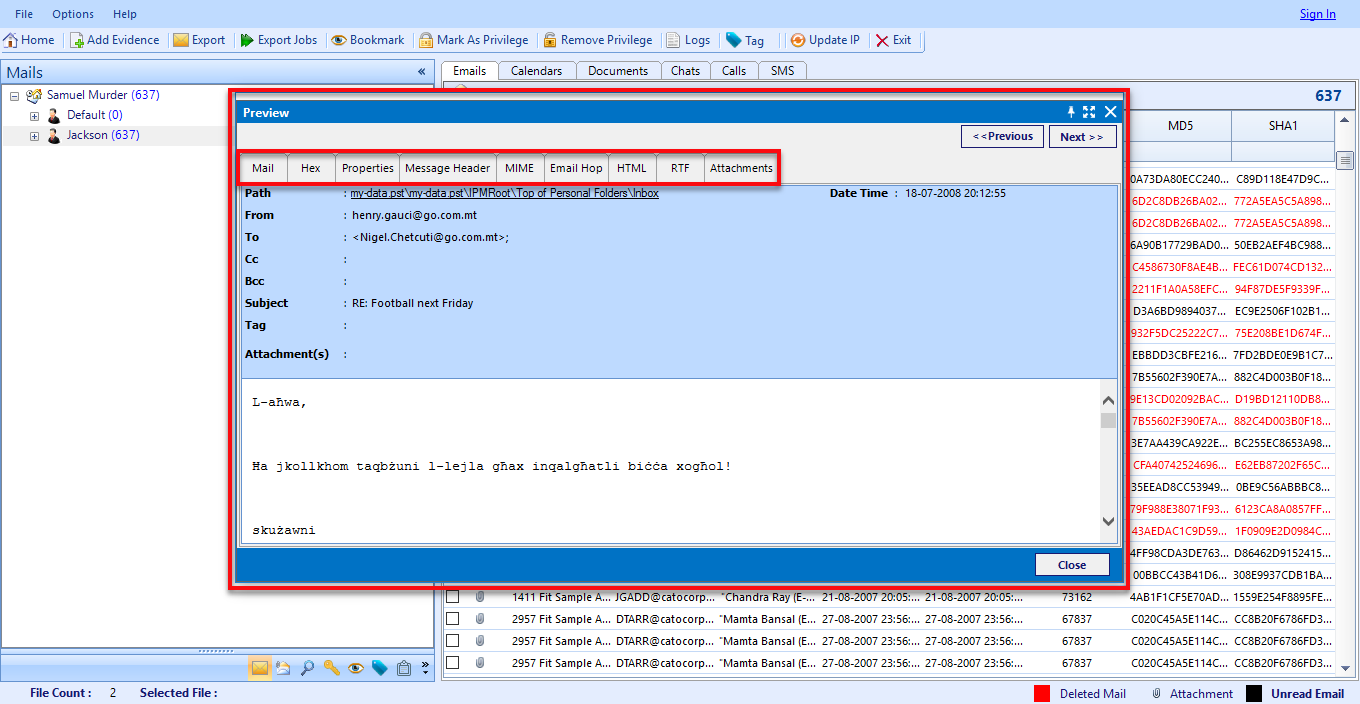Screen dimensions: 1360x704
Task: Click the person icon beside Jackson (637)
Action: click(54, 135)
